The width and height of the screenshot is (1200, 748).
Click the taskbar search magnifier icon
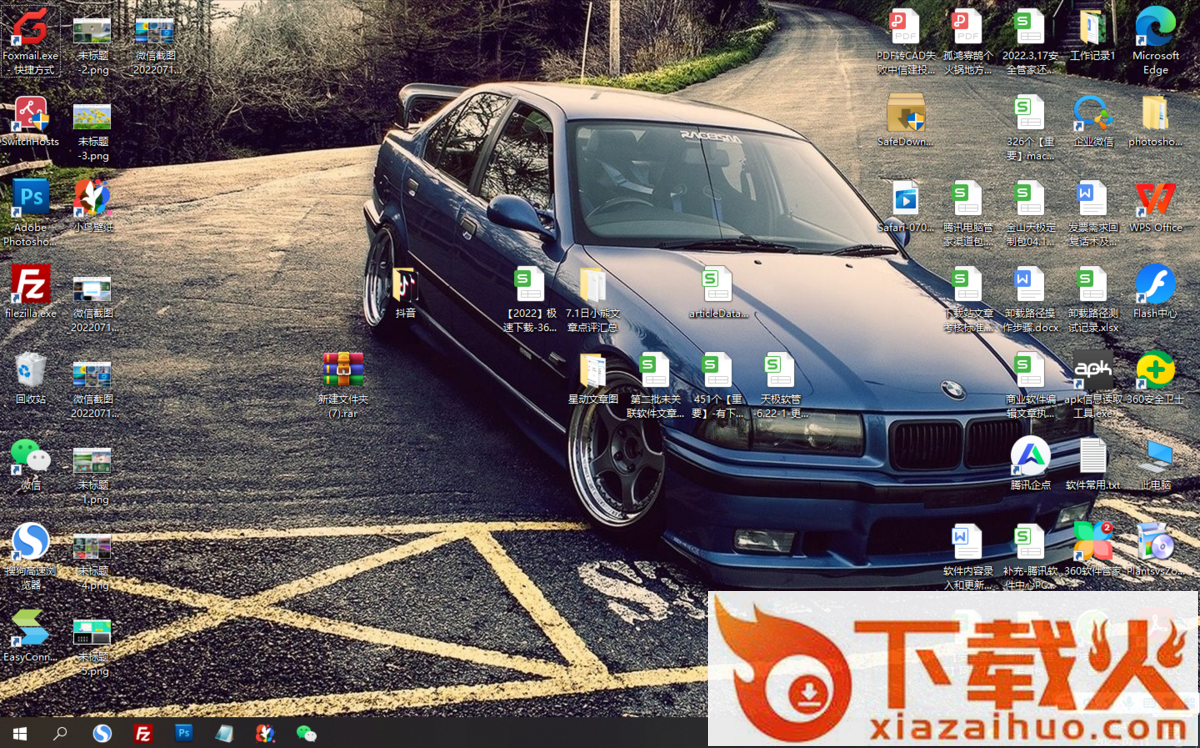(60, 733)
